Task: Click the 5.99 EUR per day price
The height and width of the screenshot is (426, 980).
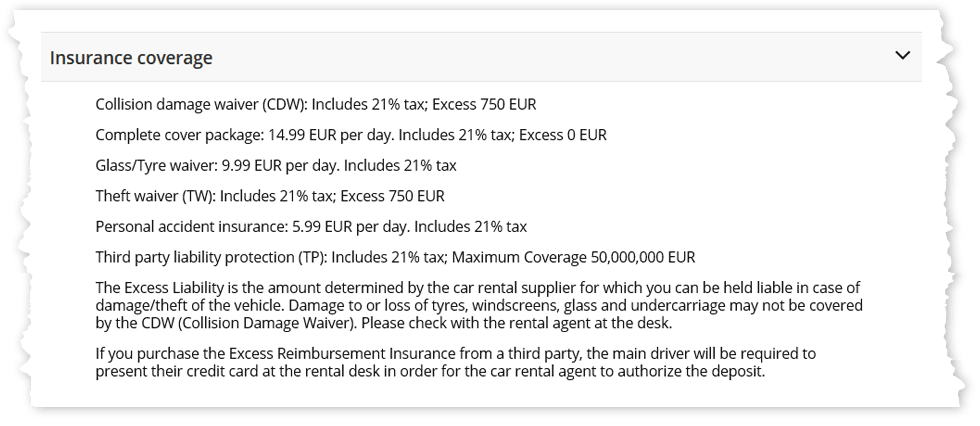Action: tap(350, 226)
